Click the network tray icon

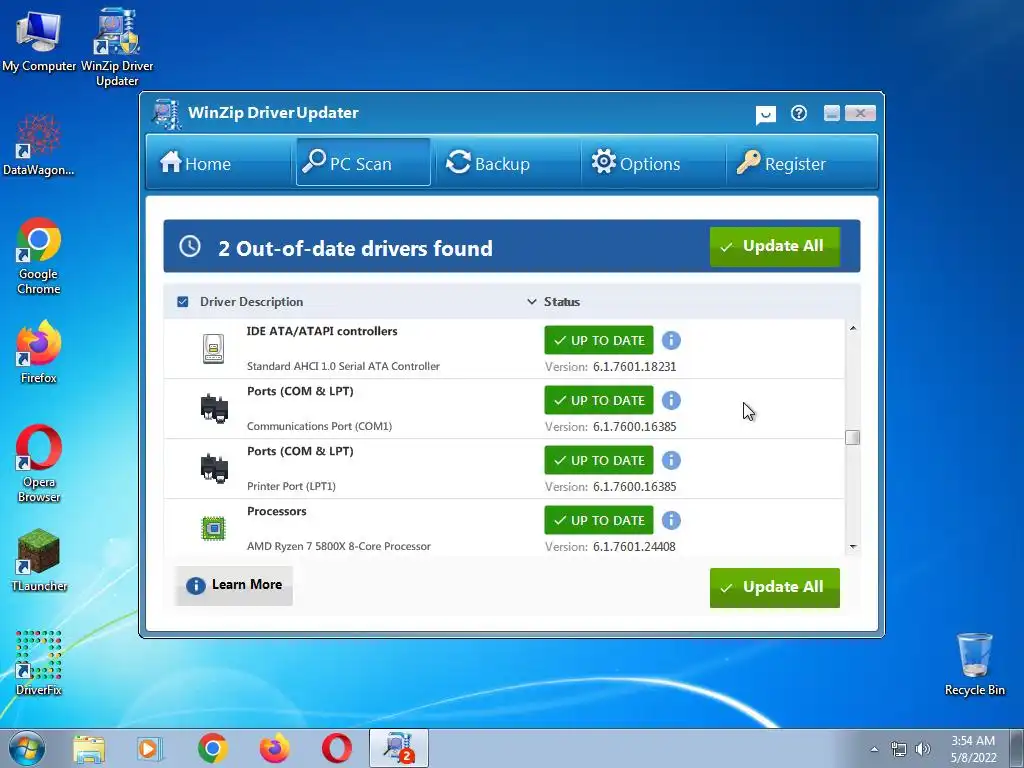[899, 749]
